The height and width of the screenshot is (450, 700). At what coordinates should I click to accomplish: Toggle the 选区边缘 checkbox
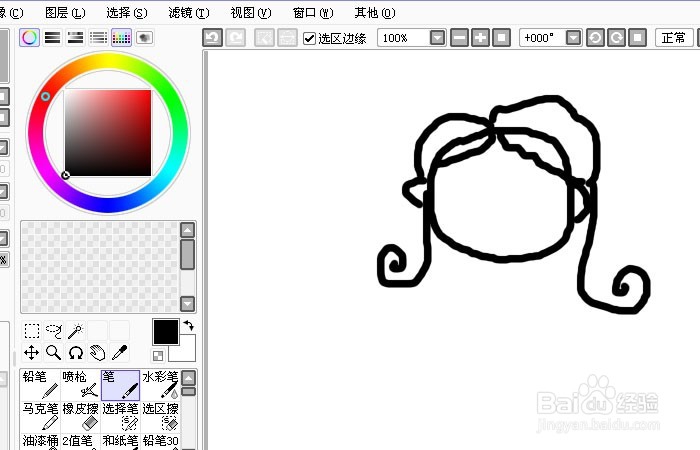tap(309, 38)
